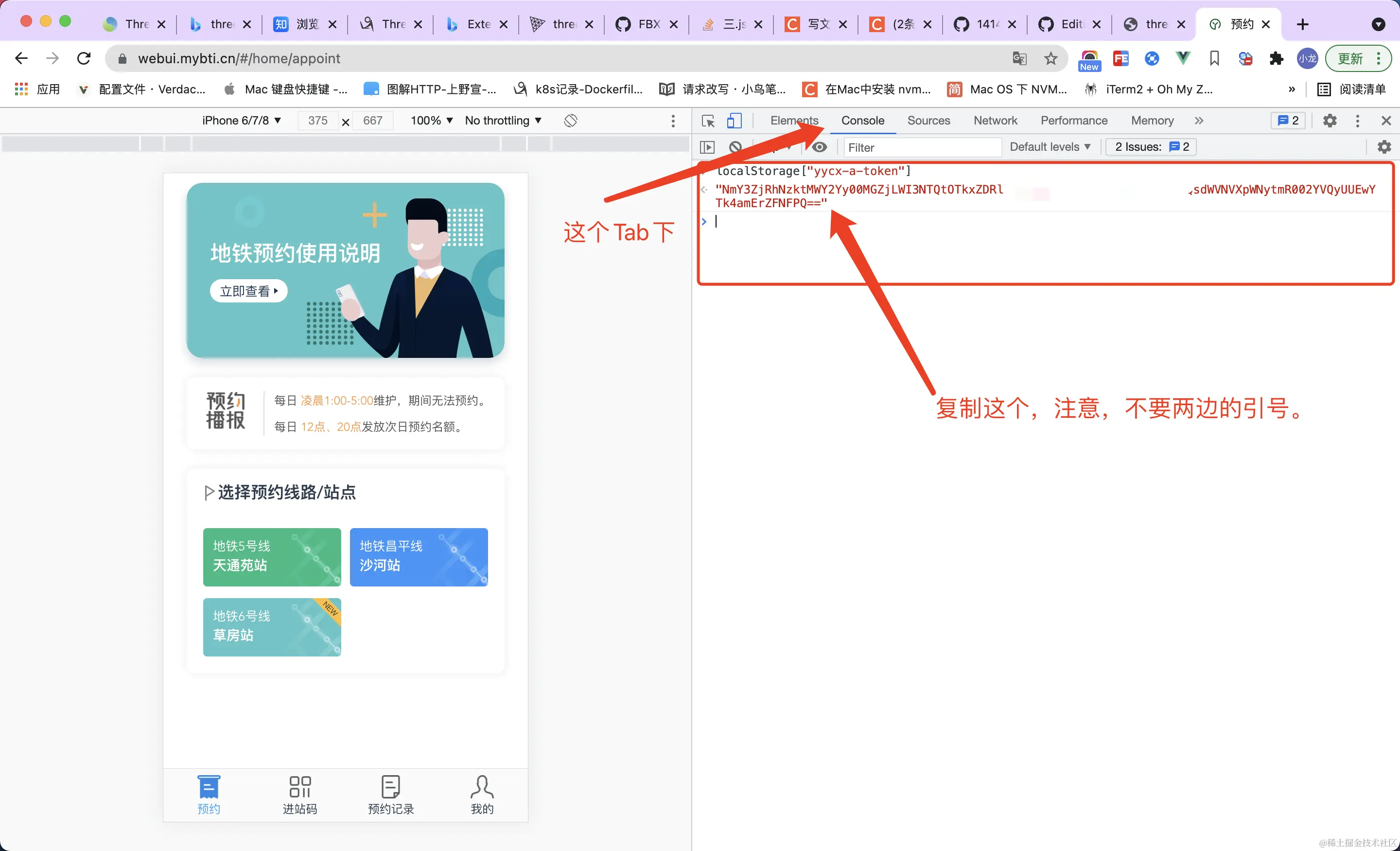
Task: Open the 我的 profile tab
Action: click(x=482, y=794)
